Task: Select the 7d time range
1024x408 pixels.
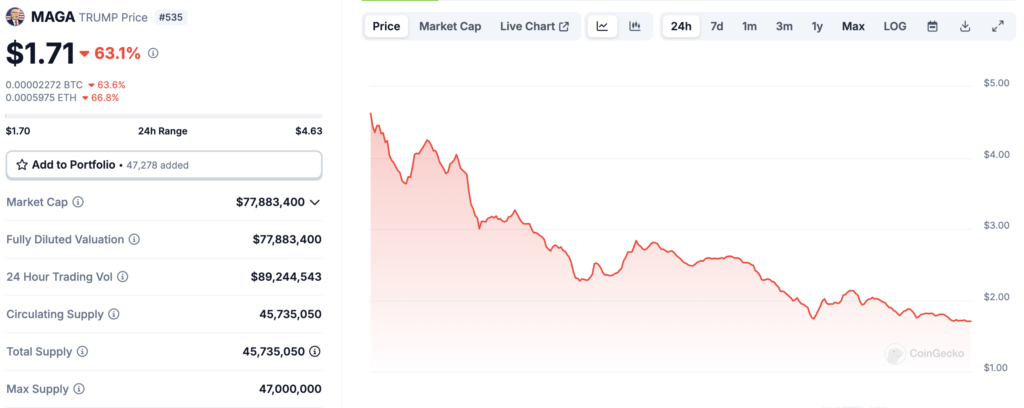Action: pos(716,27)
